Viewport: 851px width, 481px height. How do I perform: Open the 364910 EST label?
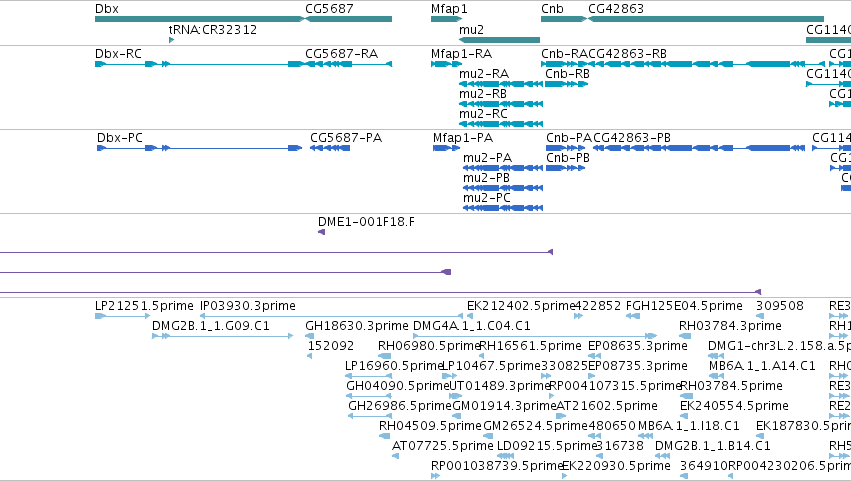pyautogui.click(x=703, y=467)
